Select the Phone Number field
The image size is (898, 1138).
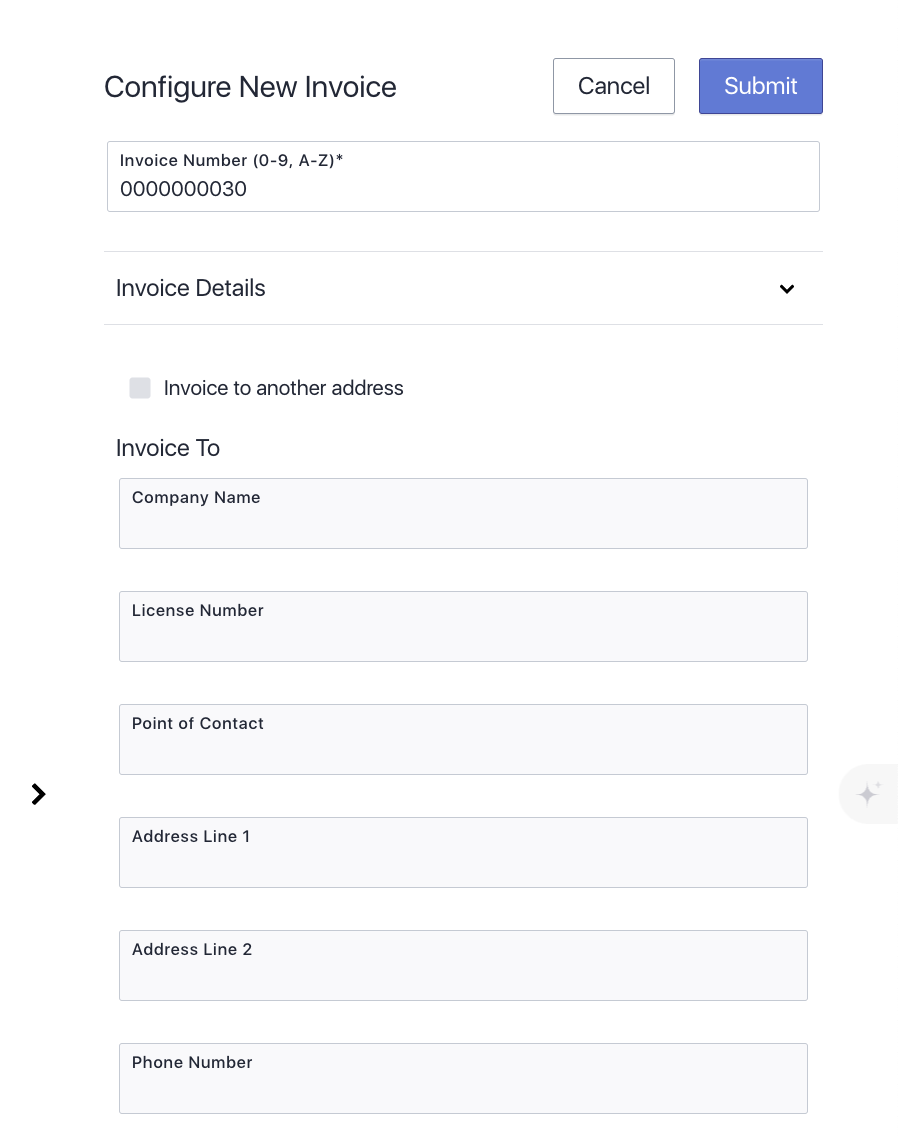click(x=463, y=1078)
